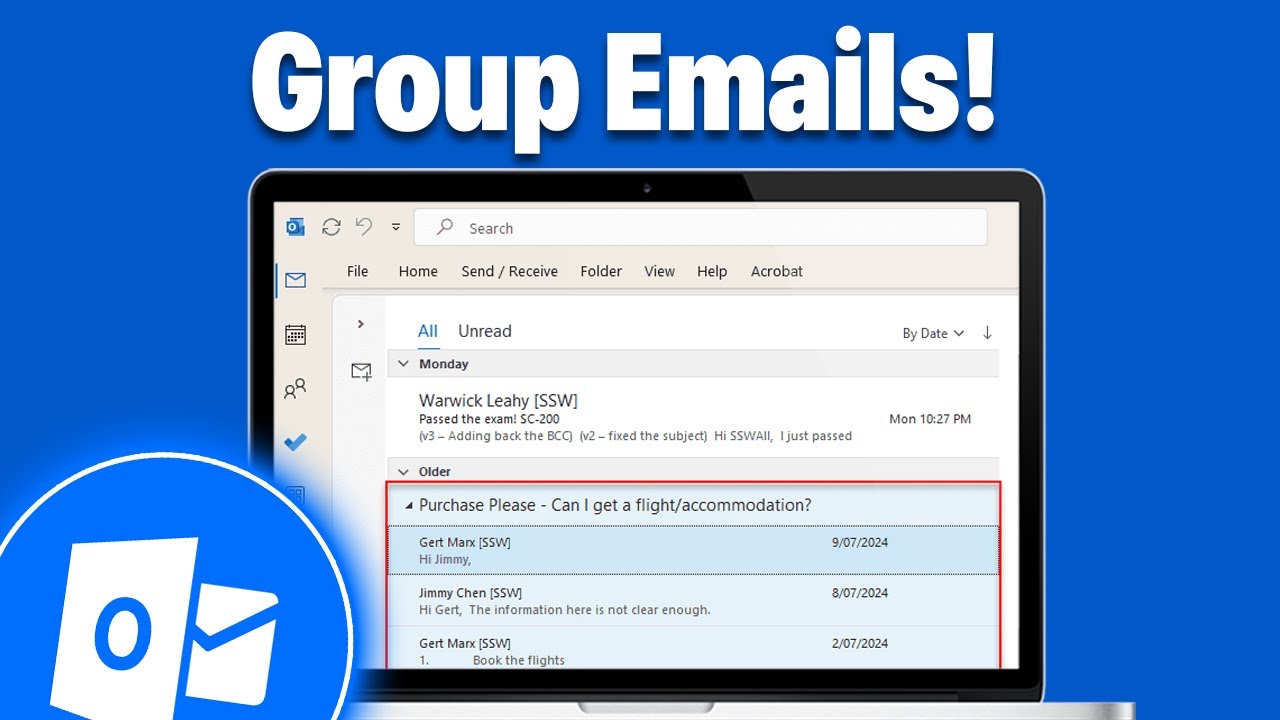This screenshot has height=720, width=1280.
Task: Open the People contacts view
Action: click(x=295, y=389)
